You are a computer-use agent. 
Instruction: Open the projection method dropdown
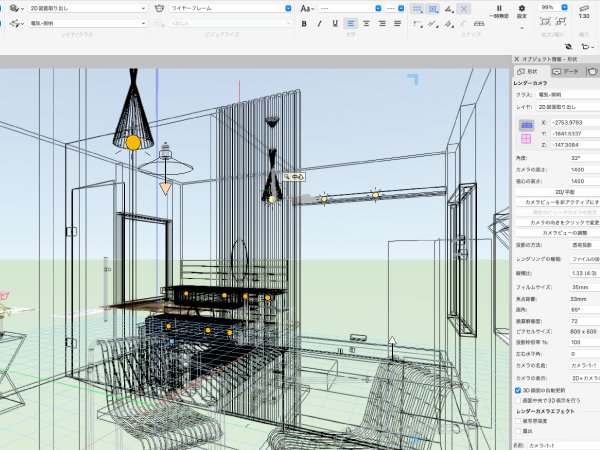pyautogui.click(x=585, y=245)
